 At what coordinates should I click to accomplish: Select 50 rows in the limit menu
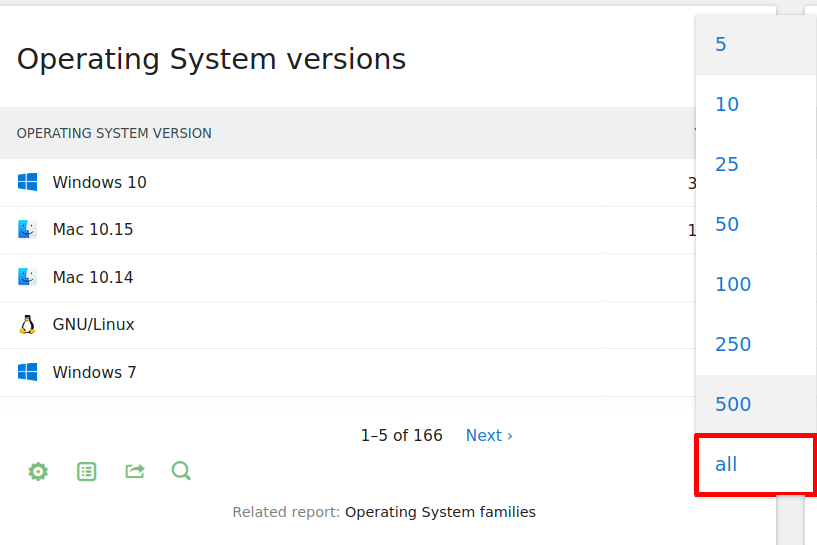click(x=756, y=224)
